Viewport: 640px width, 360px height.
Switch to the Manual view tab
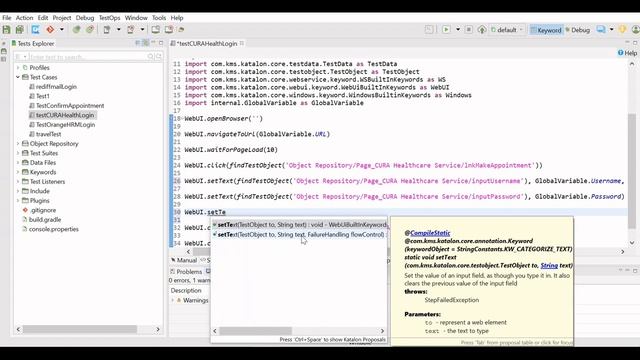click(184, 260)
